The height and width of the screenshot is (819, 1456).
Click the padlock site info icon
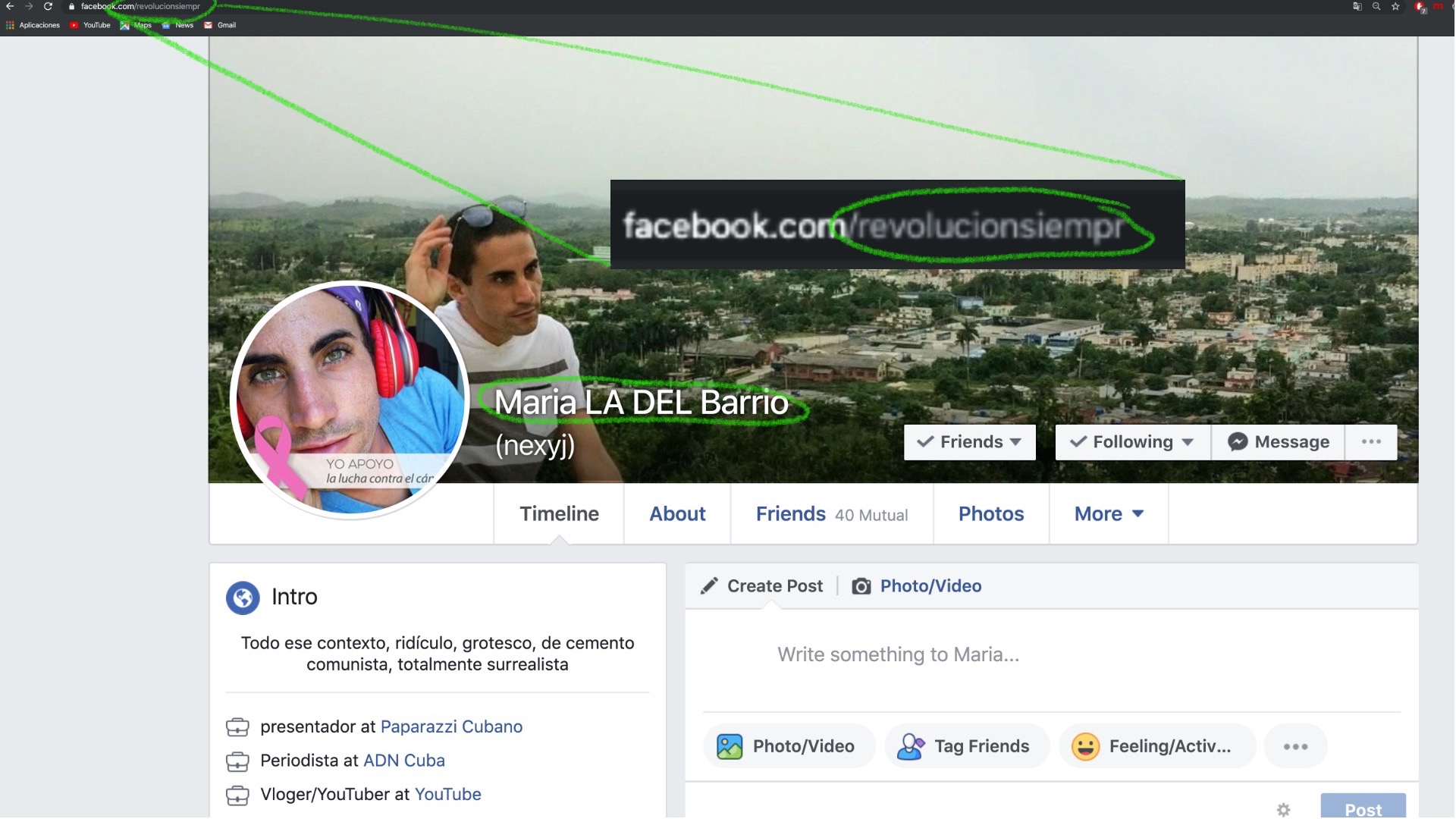point(71,6)
